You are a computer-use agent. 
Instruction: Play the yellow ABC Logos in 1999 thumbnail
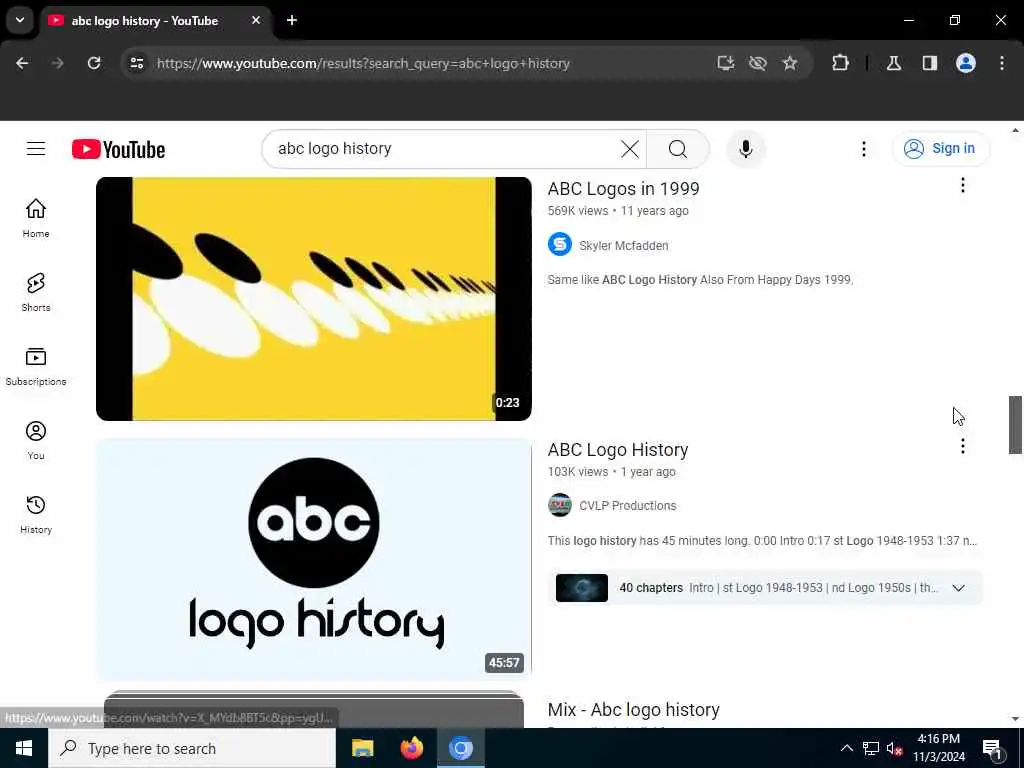tap(313, 298)
